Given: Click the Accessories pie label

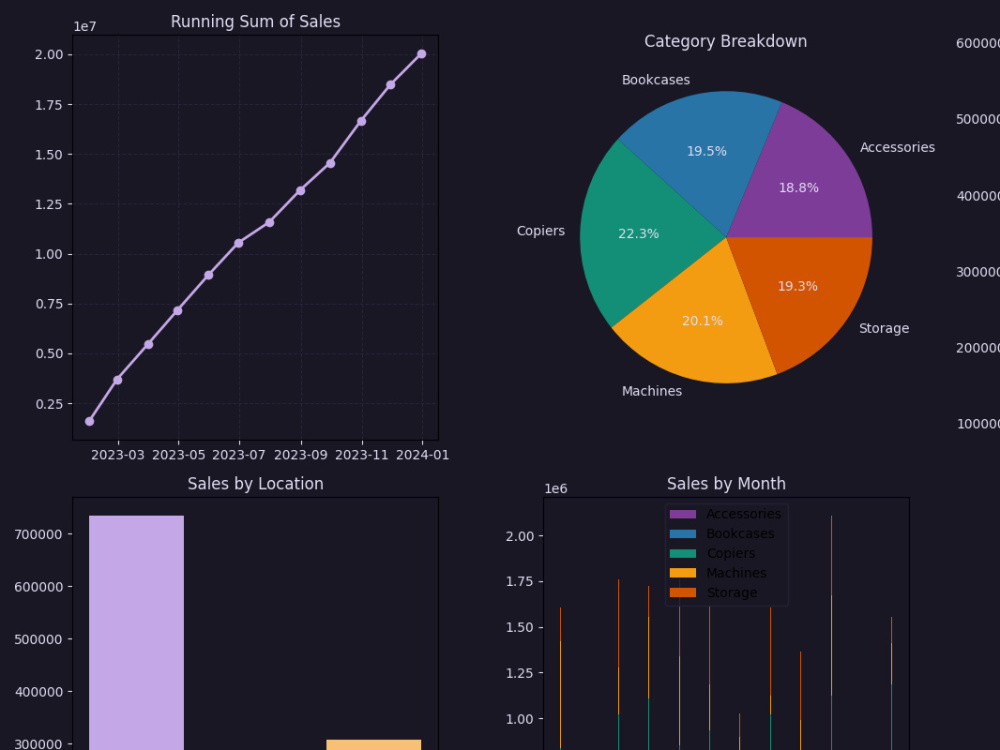Looking at the screenshot, I should (897, 147).
